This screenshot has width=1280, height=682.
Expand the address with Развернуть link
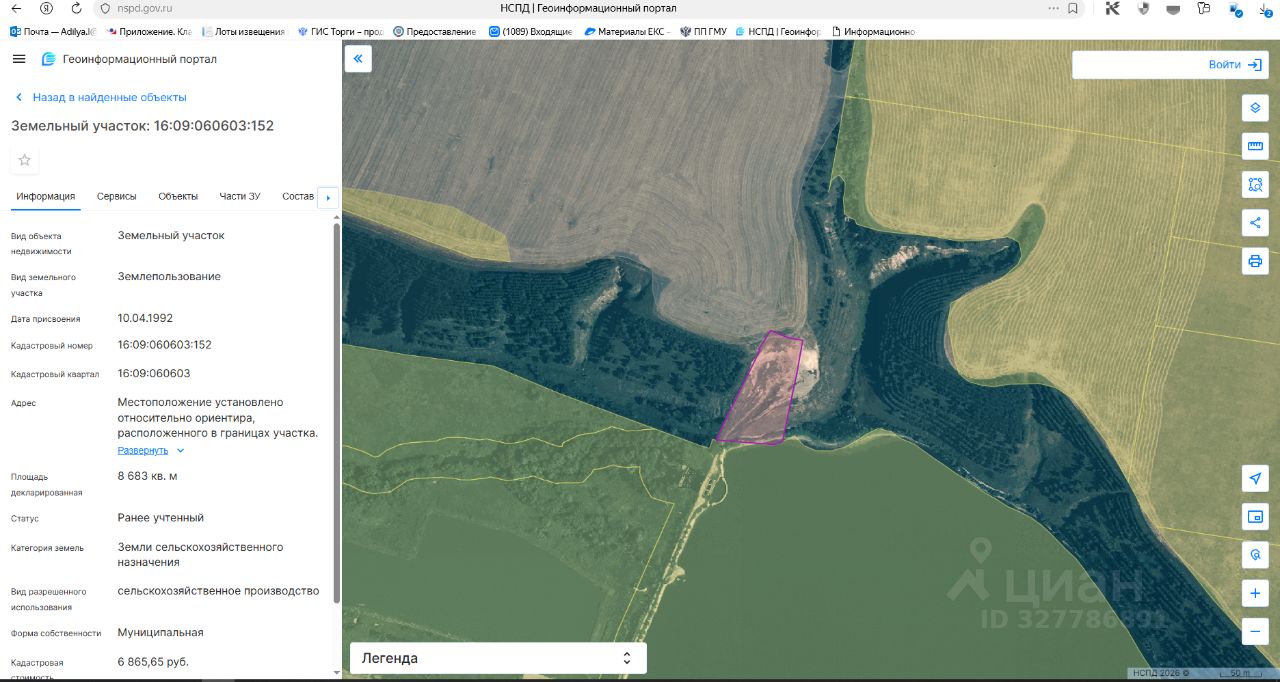coord(143,450)
